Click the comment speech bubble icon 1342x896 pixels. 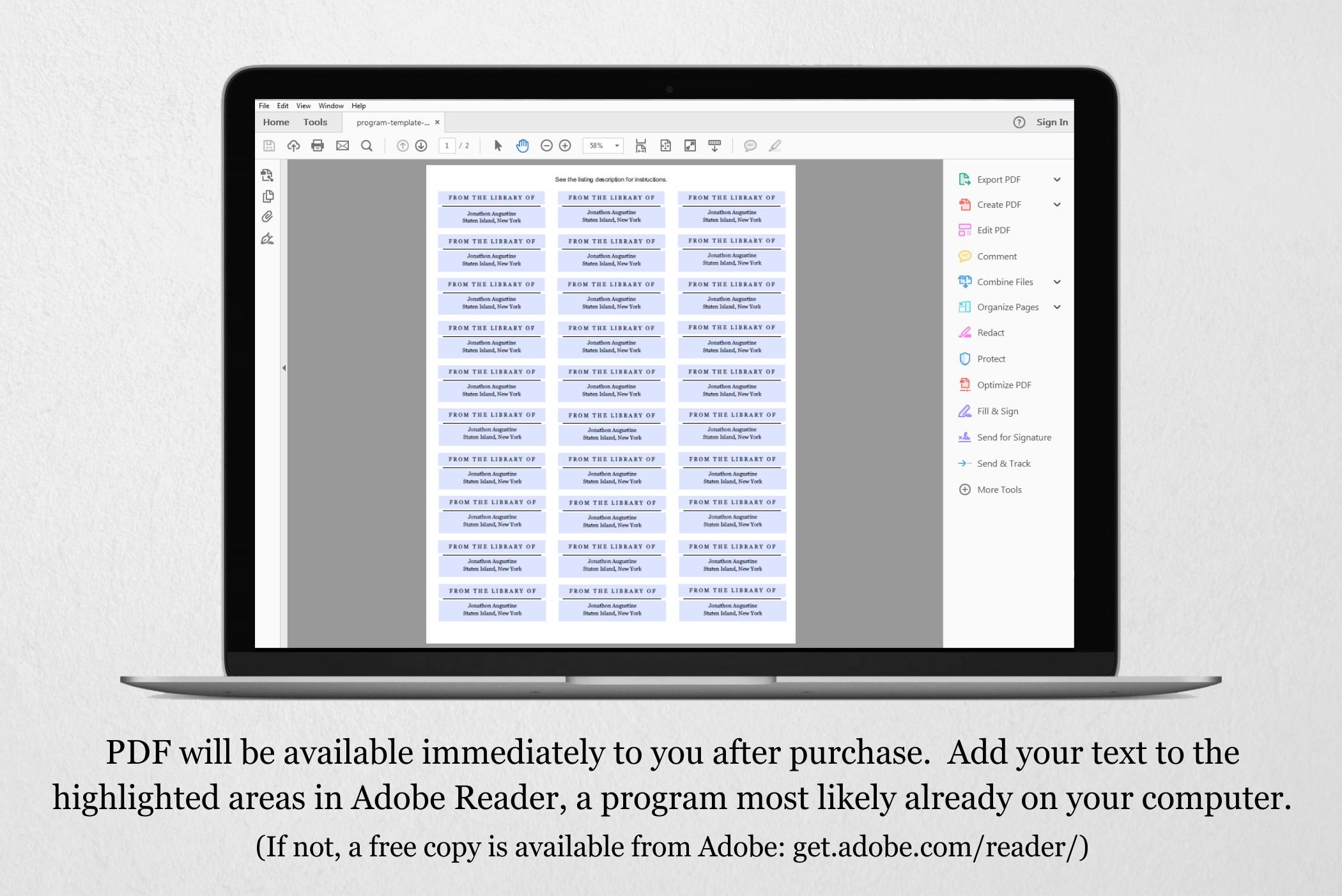(x=750, y=146)
